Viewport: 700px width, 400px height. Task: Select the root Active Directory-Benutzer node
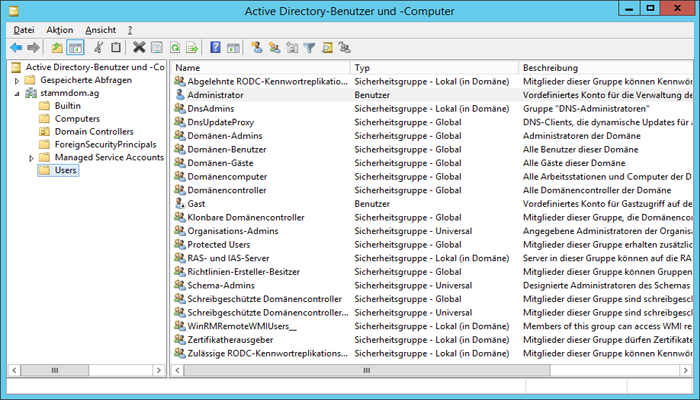click(x=95, y=67)
